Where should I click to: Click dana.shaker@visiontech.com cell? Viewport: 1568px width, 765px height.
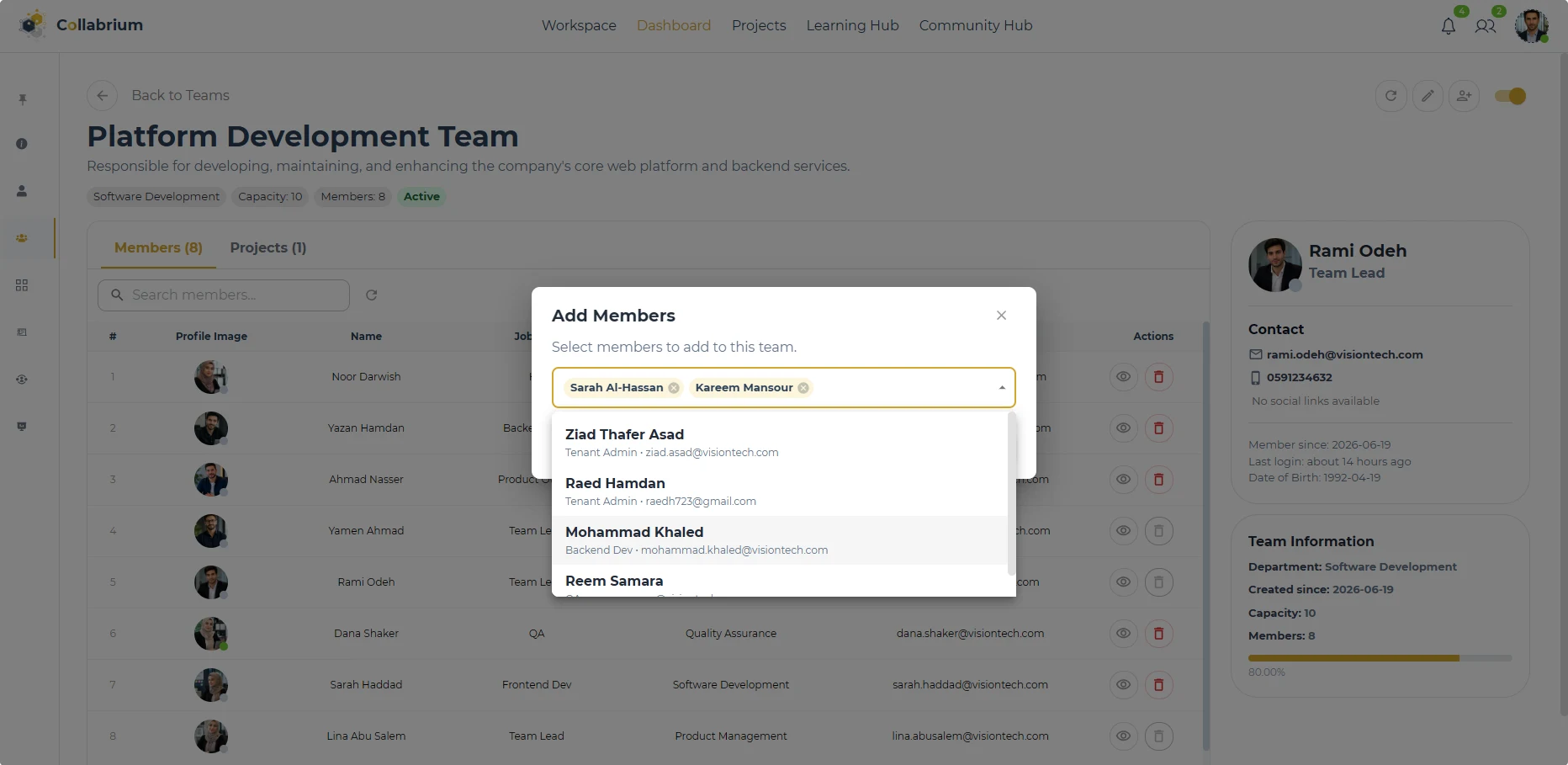[970, 634]
